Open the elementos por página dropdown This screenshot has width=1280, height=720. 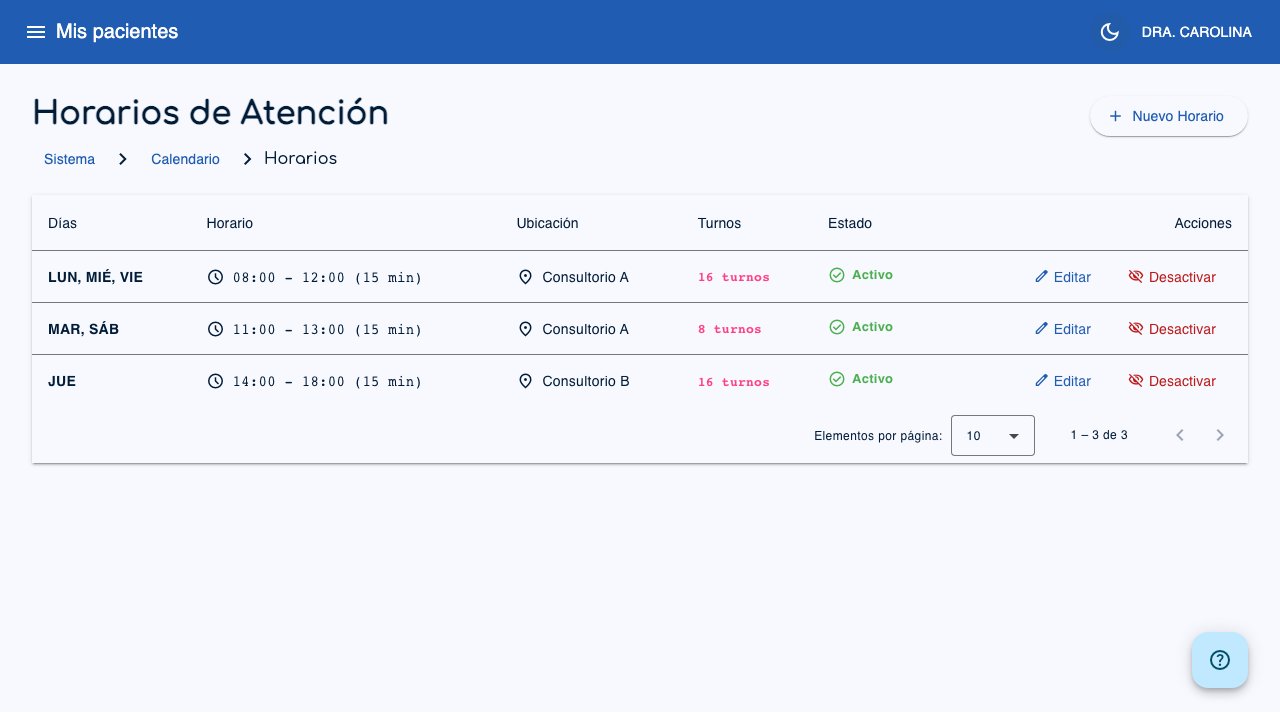pyautogui.click(x=992, y=435)
